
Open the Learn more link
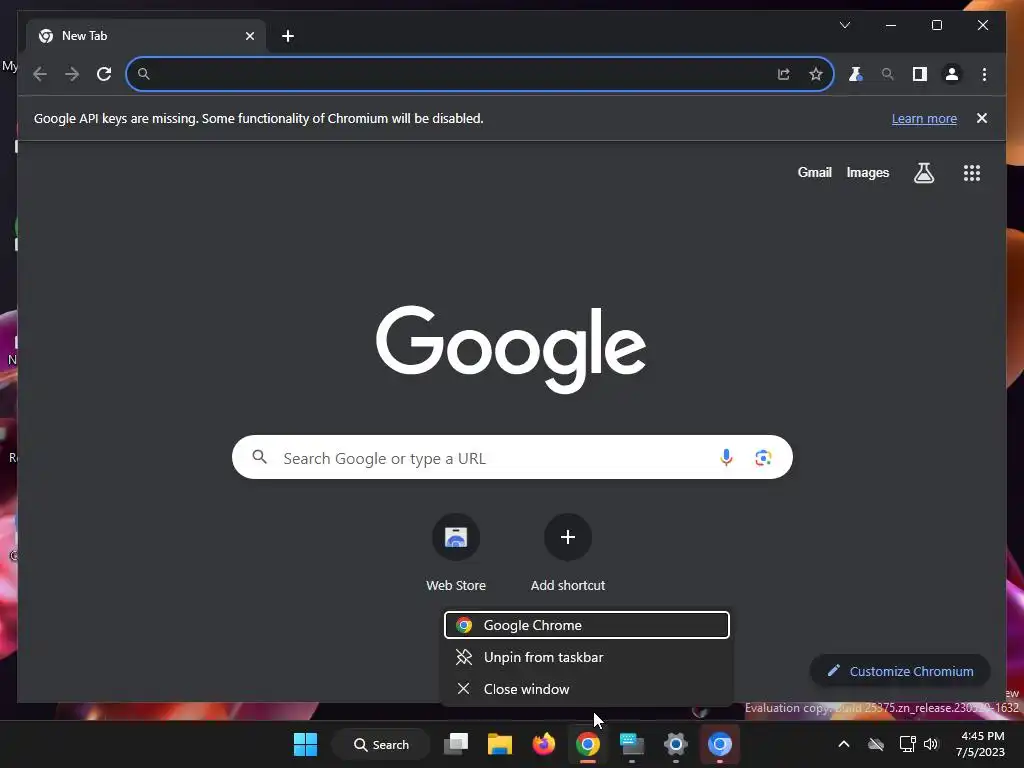click(924, 119)
